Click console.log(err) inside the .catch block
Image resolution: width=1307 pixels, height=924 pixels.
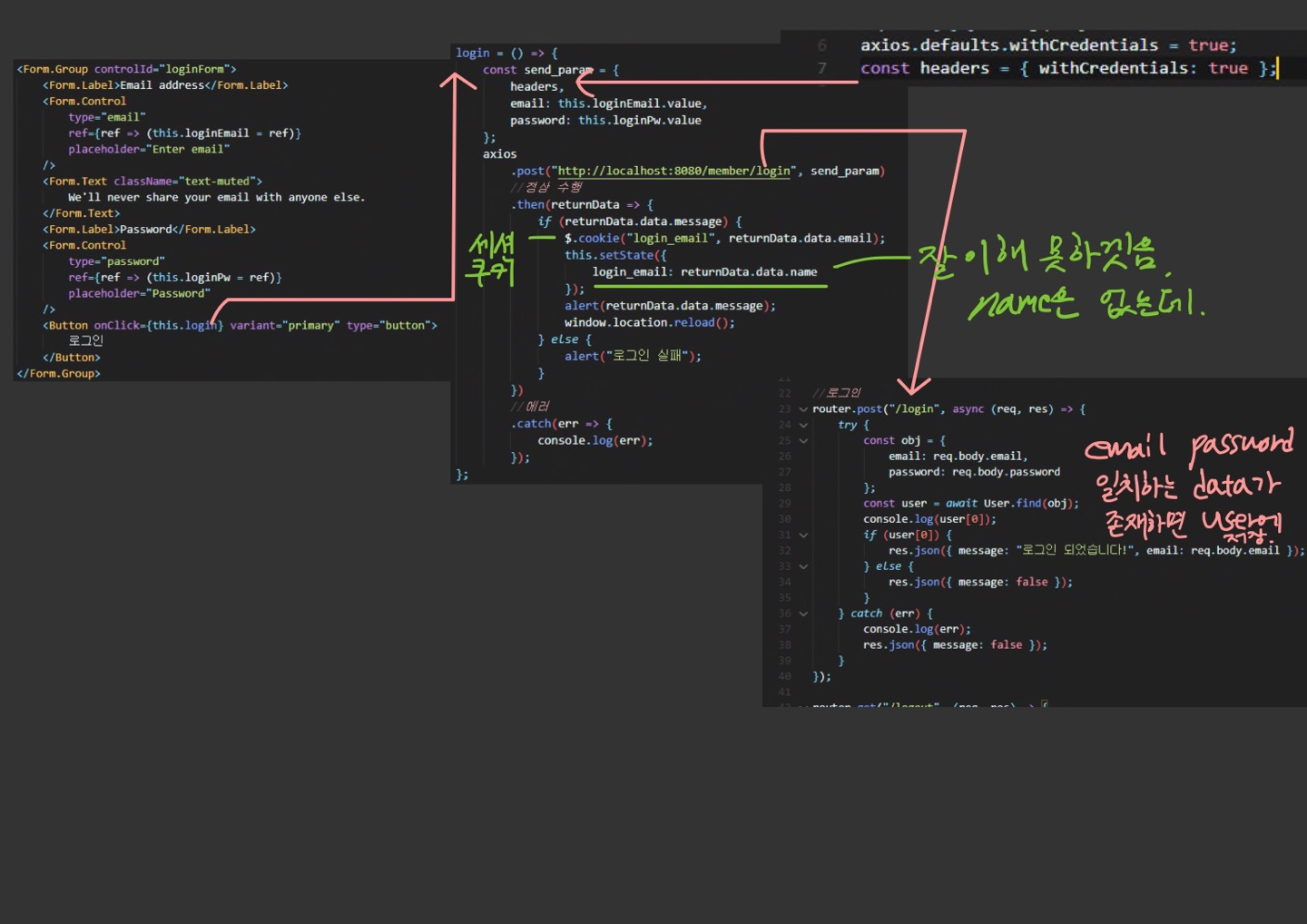coord(595,440)
